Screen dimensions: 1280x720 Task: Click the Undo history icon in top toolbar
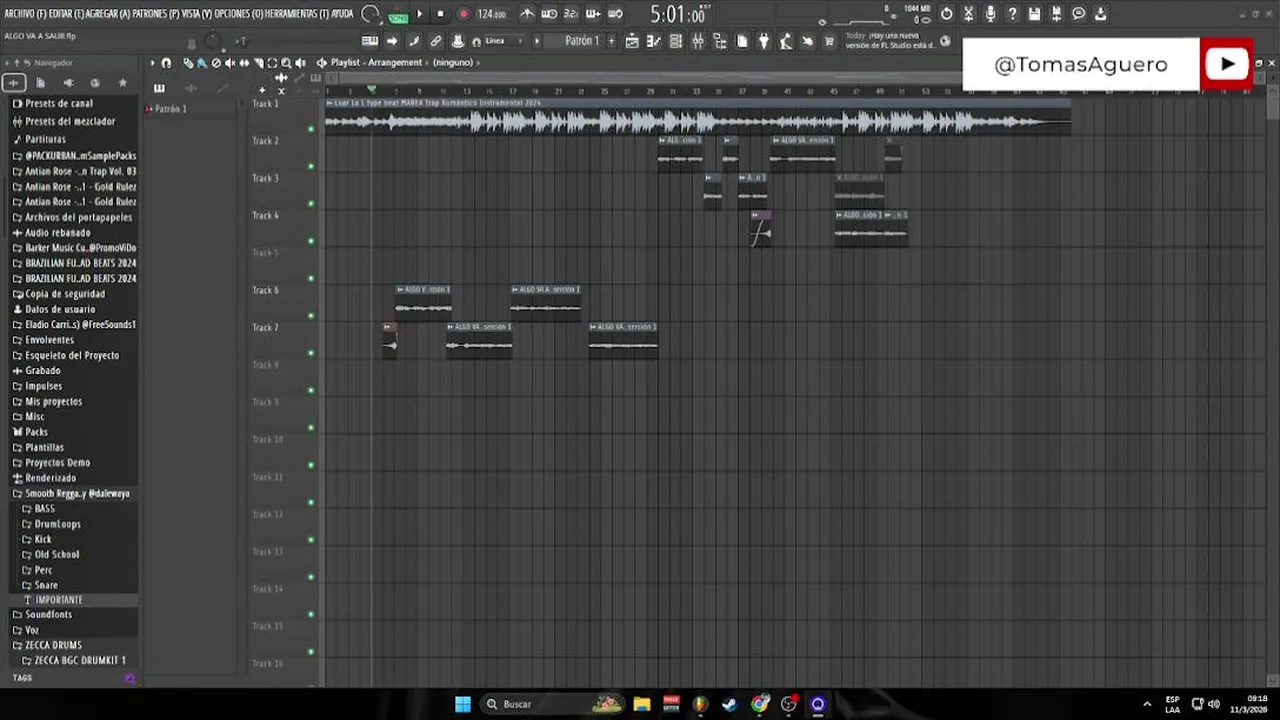click(x=947, y=14)
